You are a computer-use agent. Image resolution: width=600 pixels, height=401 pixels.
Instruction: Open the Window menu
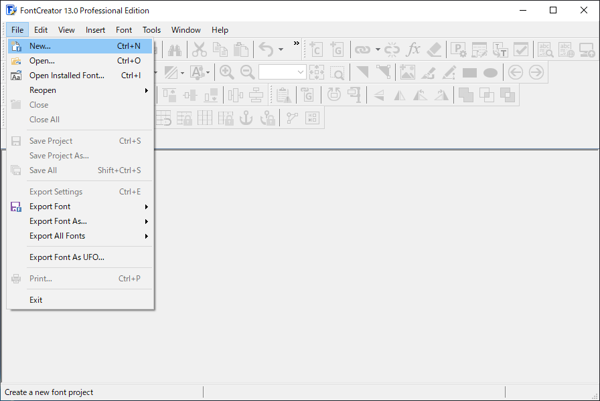click(x=186, y=30)
